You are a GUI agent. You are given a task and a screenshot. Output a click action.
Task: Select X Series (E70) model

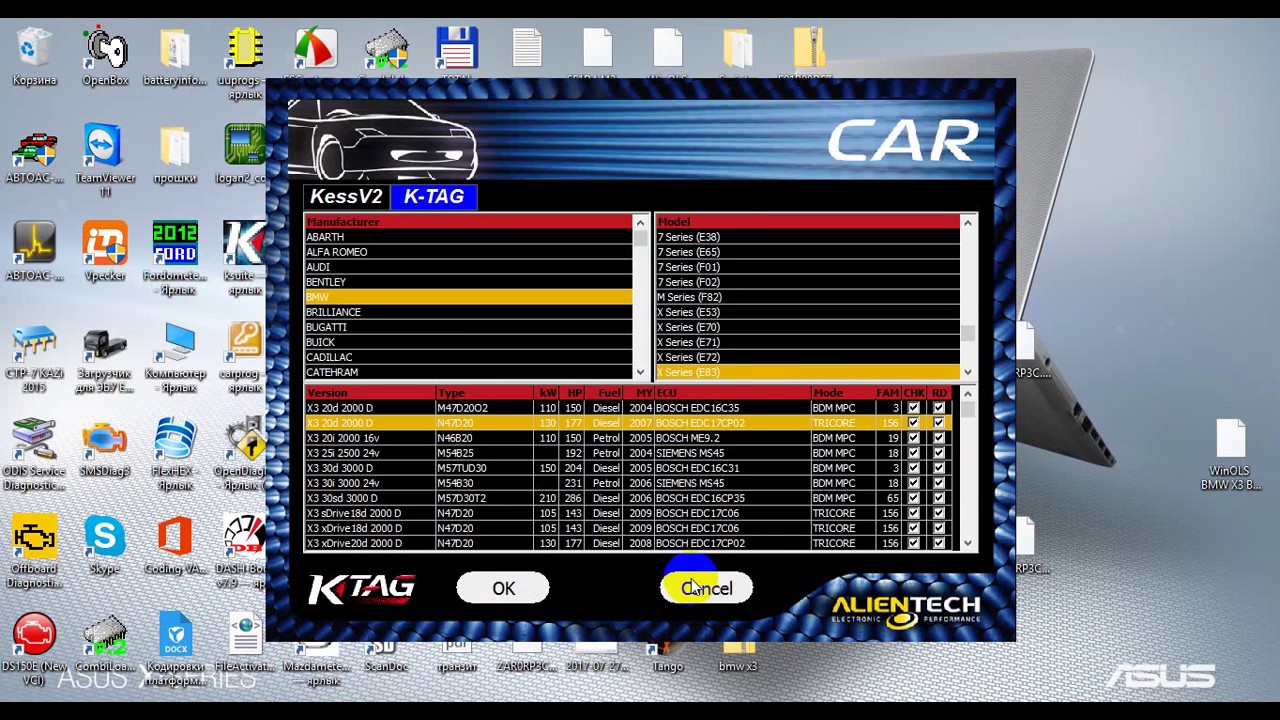[807, 327]
